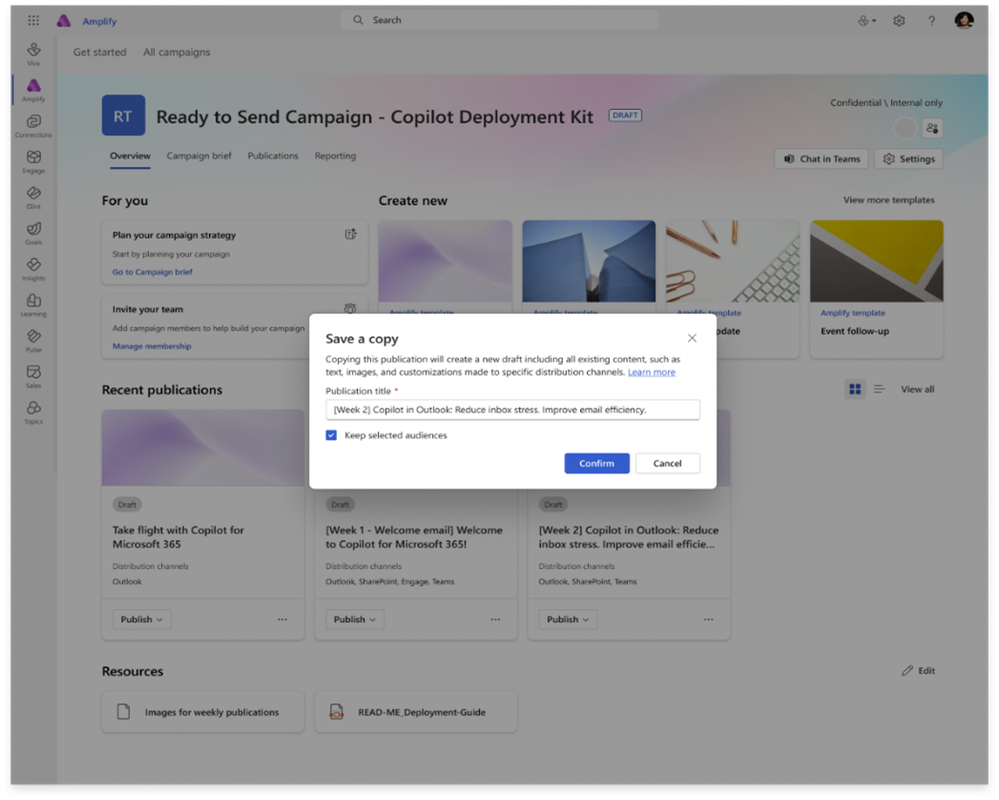Select the Event follow-up template
The width and height of the screenshot is (999, 800).
(x=876, y=289)
